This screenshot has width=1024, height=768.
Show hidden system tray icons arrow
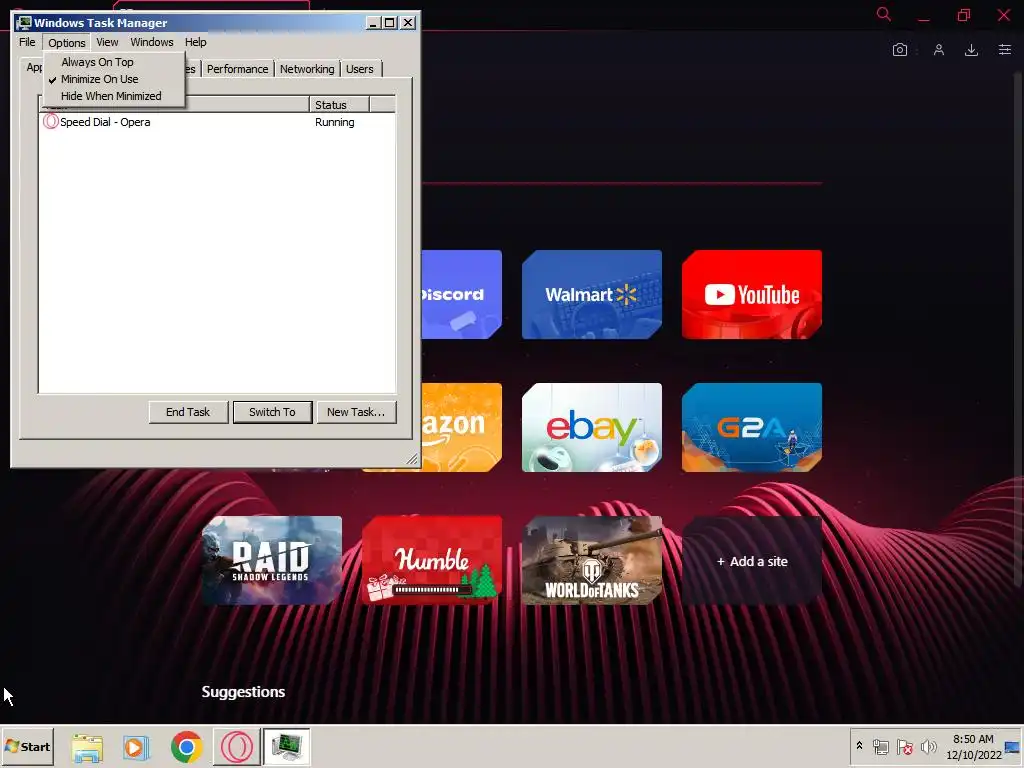[859, 746]
